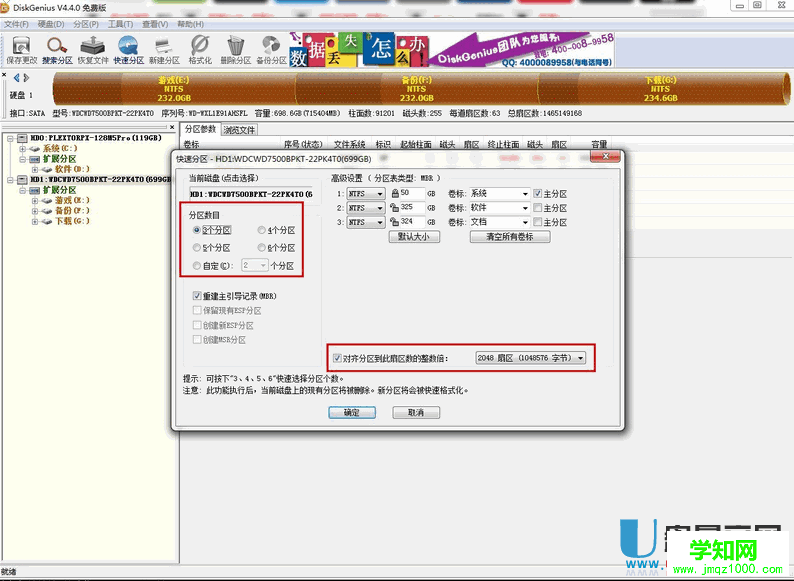794x581 pixels.
Task: Click the HD0 PLEXTOR disk icon in tree
Action: click(x=22, y=138)
